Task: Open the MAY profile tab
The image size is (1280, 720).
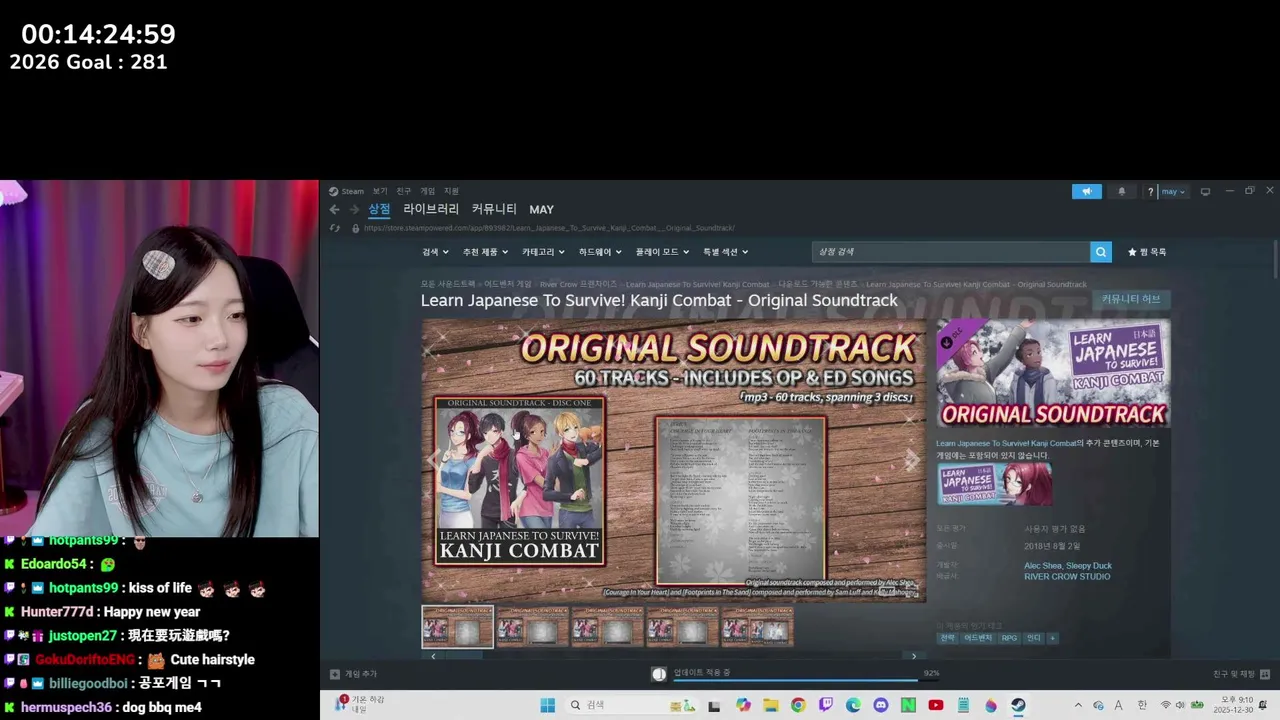Action: point(541,210)
